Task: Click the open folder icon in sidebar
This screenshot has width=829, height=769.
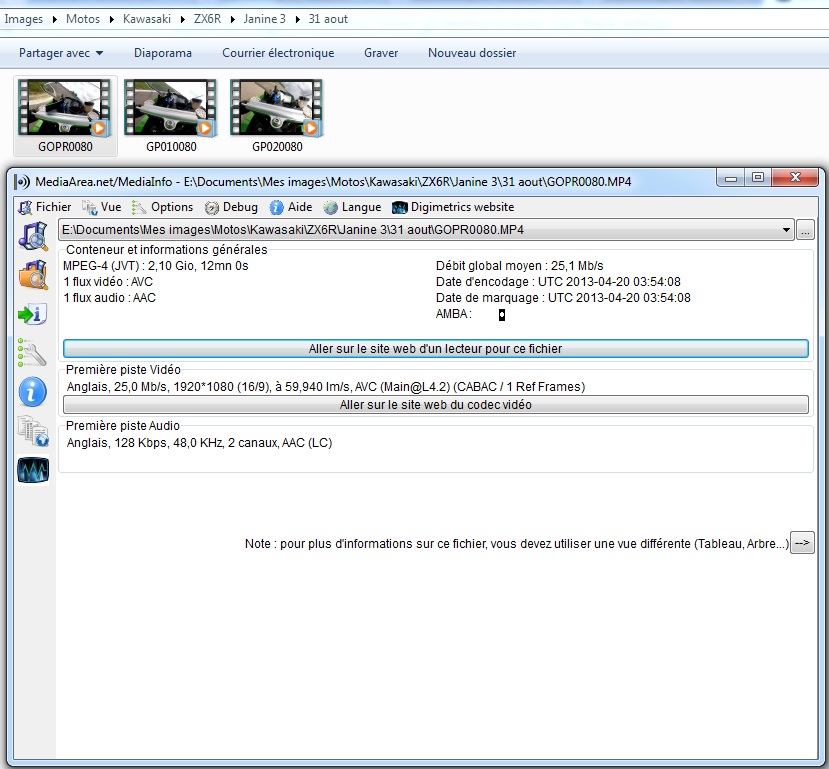Action: (x=33, y=275)
